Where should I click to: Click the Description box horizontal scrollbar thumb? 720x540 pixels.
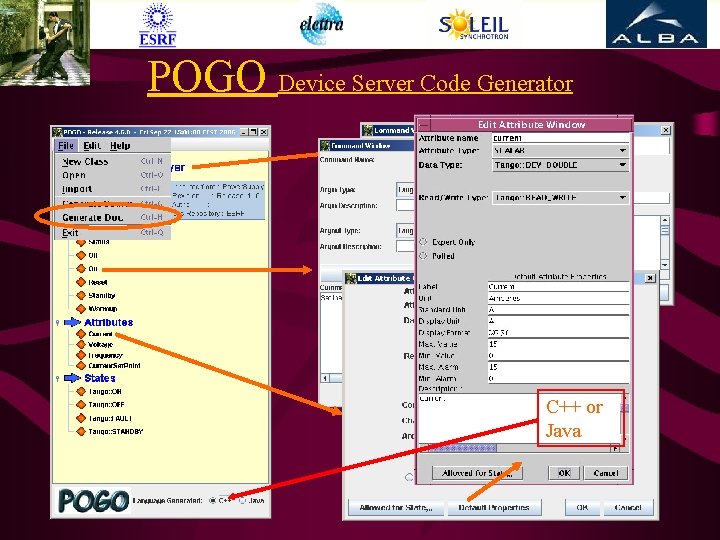[x=462, y=448]
